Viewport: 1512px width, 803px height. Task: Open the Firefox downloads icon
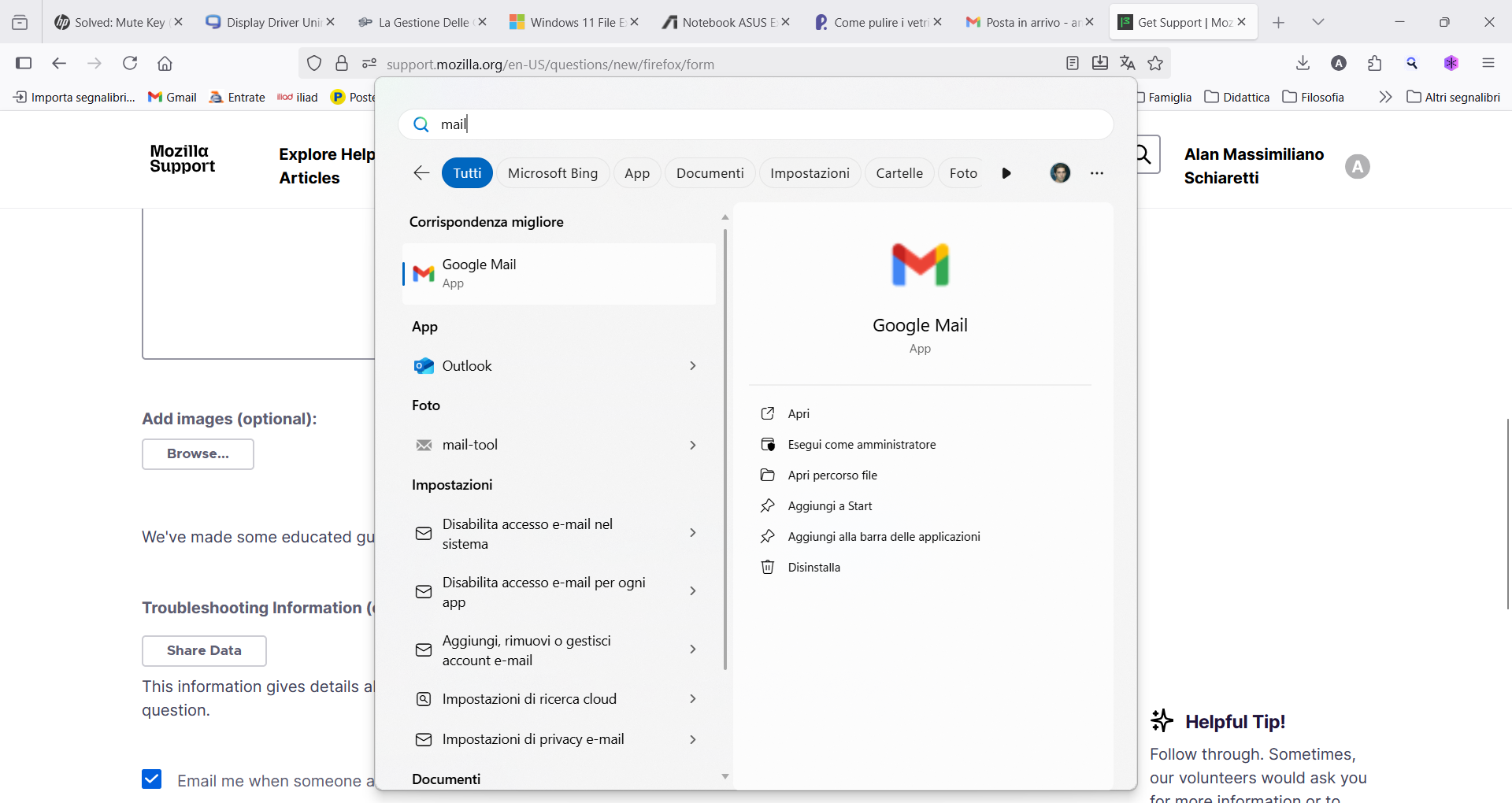point(1303,63)
